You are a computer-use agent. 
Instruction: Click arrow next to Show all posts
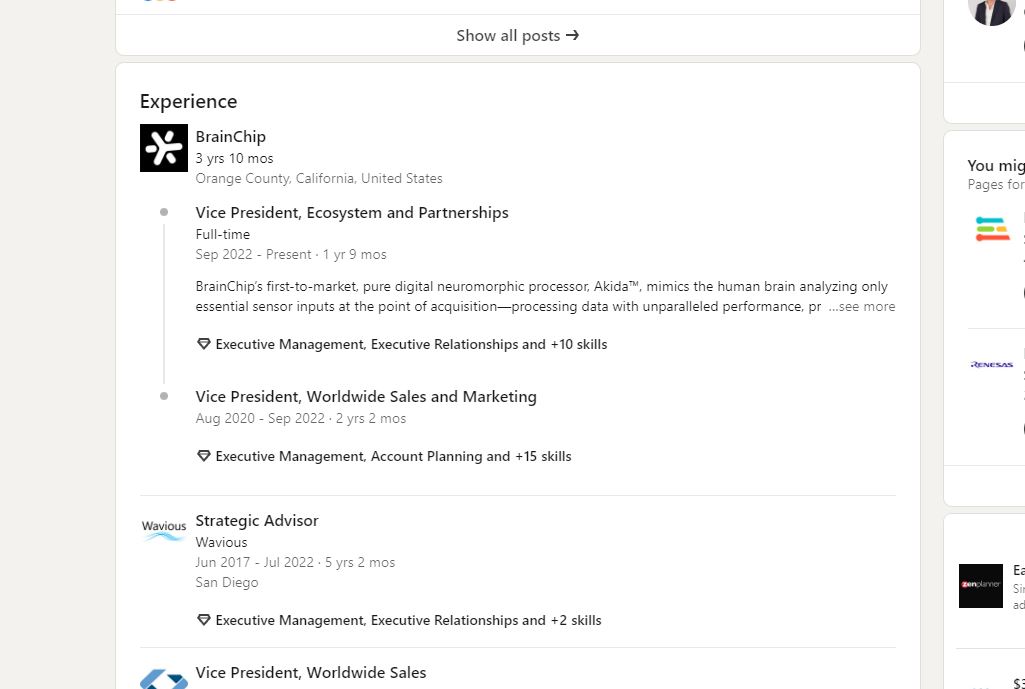click(x=572, y=36)
